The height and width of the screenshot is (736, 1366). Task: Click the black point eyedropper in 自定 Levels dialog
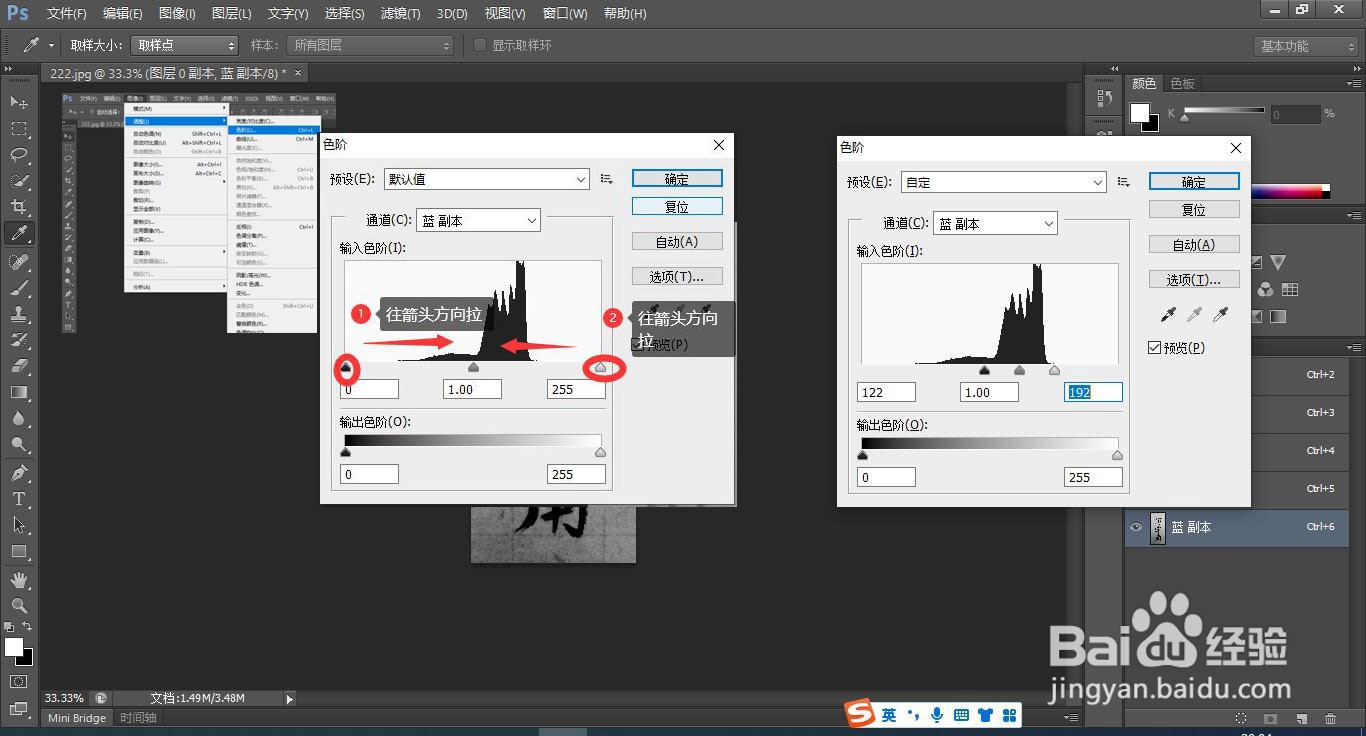(x=1168, y=315)
